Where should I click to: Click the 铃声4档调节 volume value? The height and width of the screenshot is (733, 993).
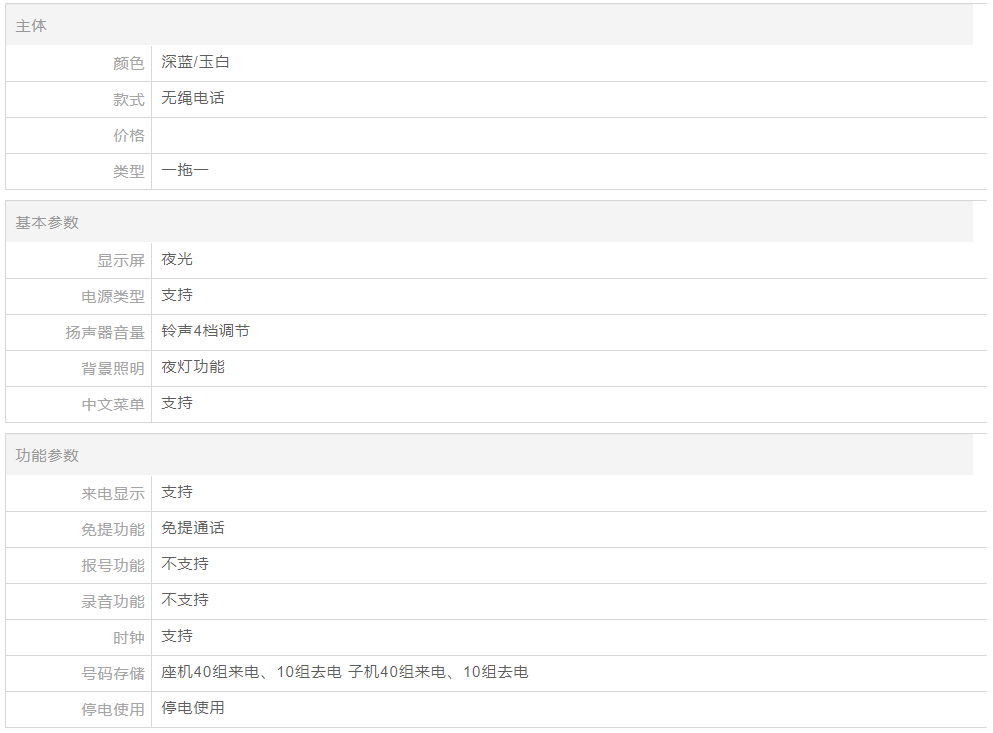pyautogui.click(x=205, y=331)
